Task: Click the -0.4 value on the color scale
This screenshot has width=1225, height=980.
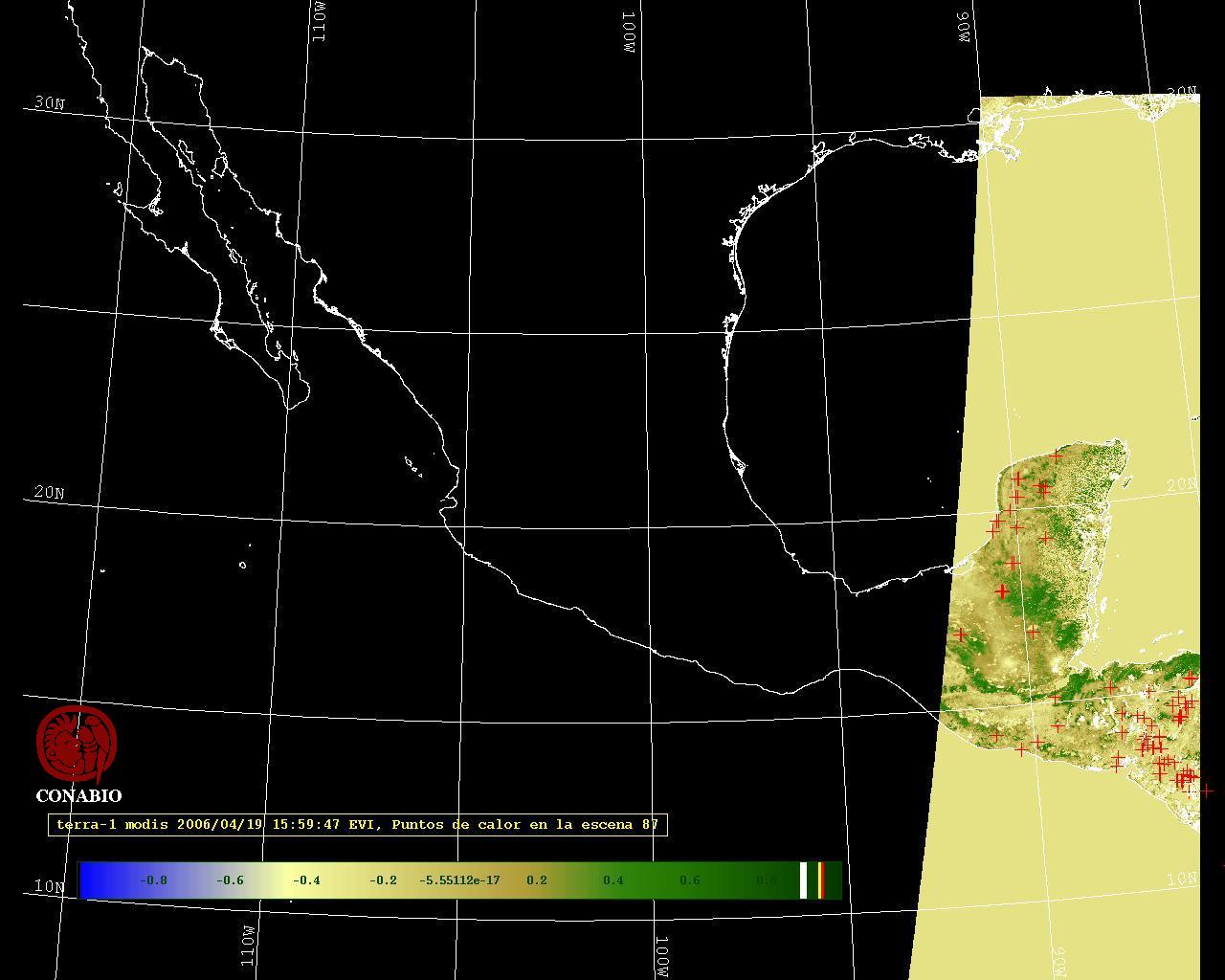Action: pos(306,880)
